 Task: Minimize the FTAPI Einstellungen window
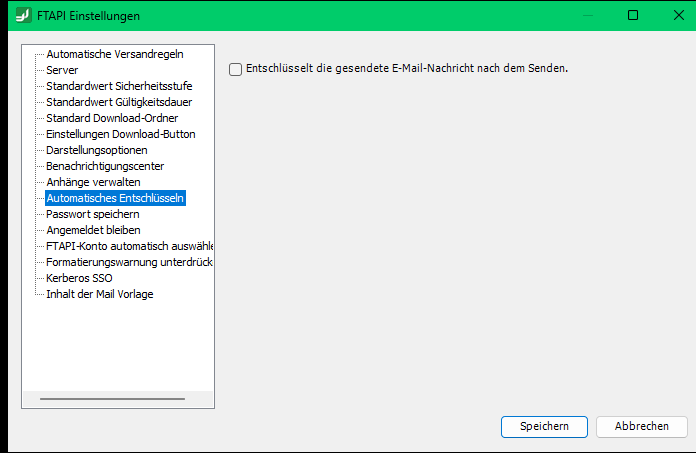pos(588,15)
